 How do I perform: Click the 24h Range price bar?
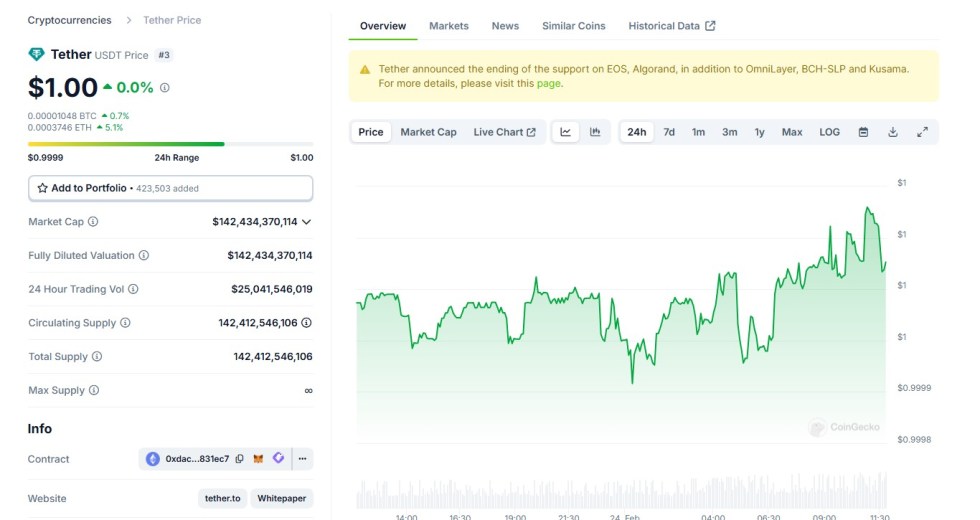pos(170,144)
